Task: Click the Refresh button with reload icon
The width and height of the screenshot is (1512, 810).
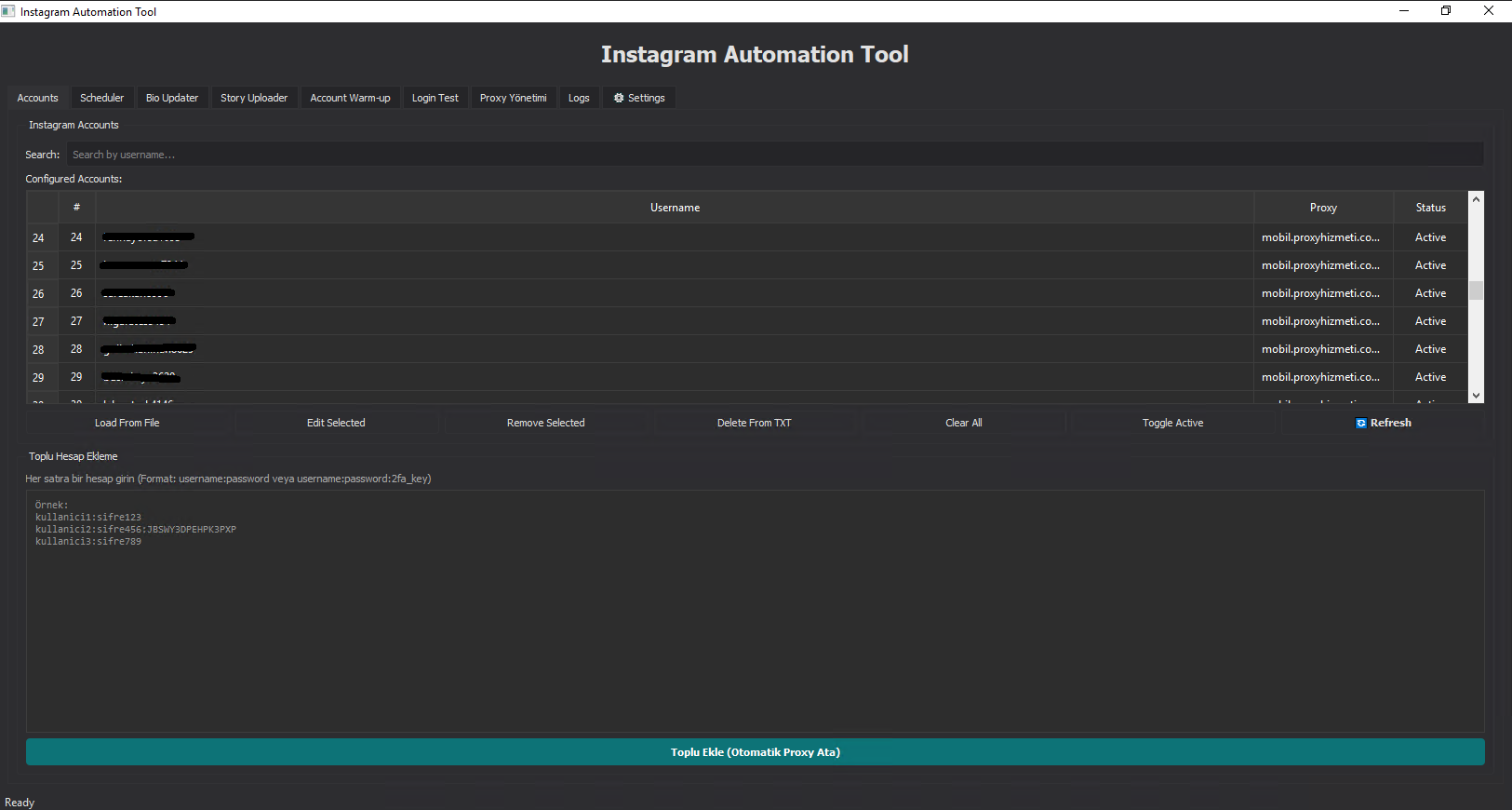Action: tap(1383, 423)
